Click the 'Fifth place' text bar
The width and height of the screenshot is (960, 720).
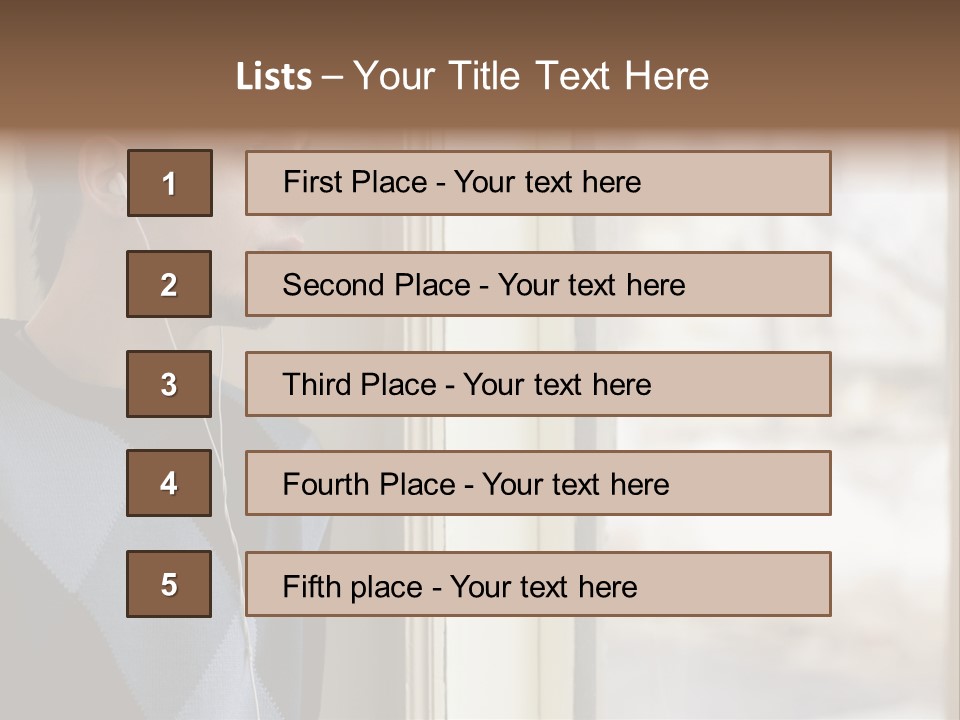tap(538, 584)
